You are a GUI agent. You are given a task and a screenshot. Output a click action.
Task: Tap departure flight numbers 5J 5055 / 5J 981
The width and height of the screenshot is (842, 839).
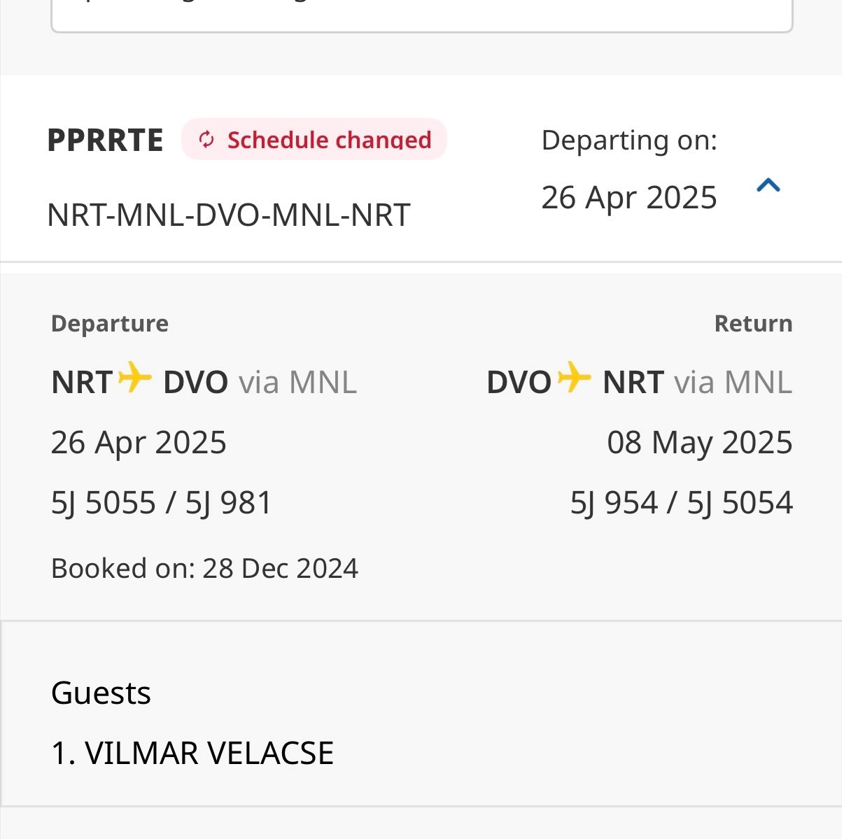[x=162, y=502]
